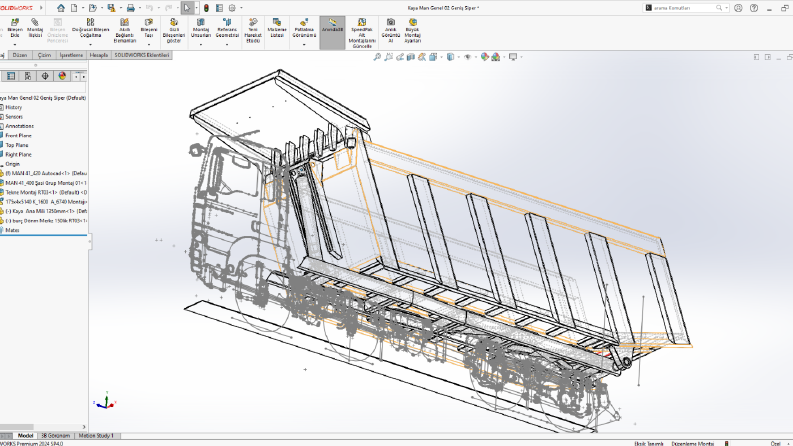The height and width of the screenshot is (446, 793).
Task: Open the Options gear icon
Action: pos(232,8)
